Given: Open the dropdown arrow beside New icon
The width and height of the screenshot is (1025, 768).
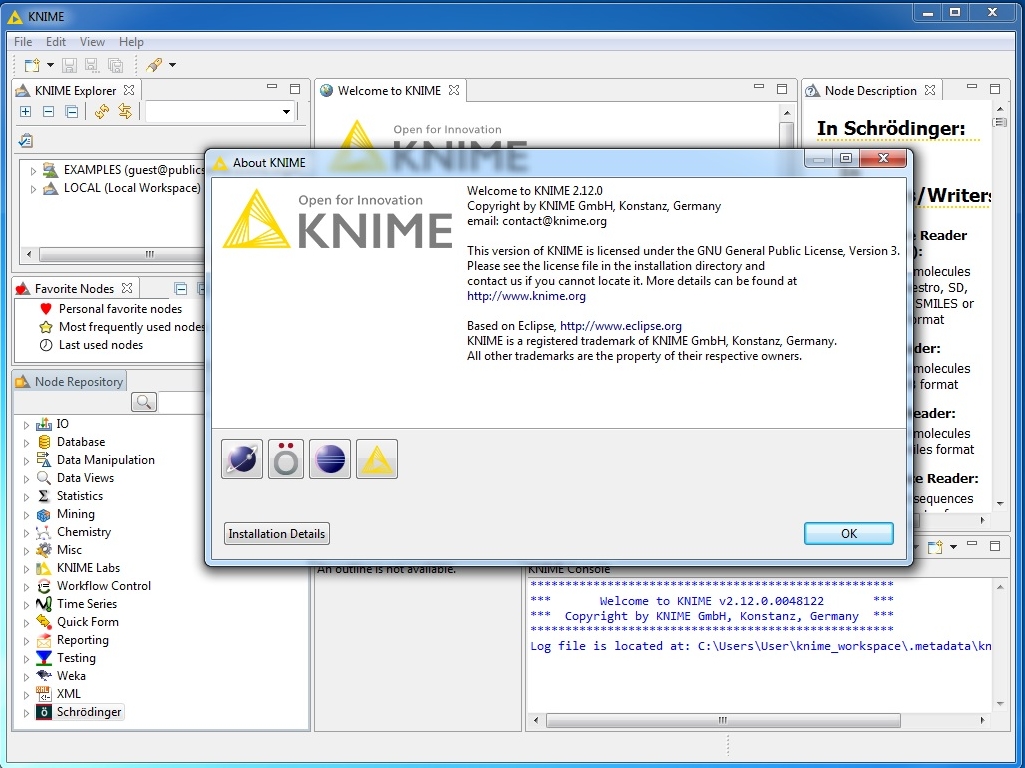Looking at the screenshot, I should (x=50, y=65).
